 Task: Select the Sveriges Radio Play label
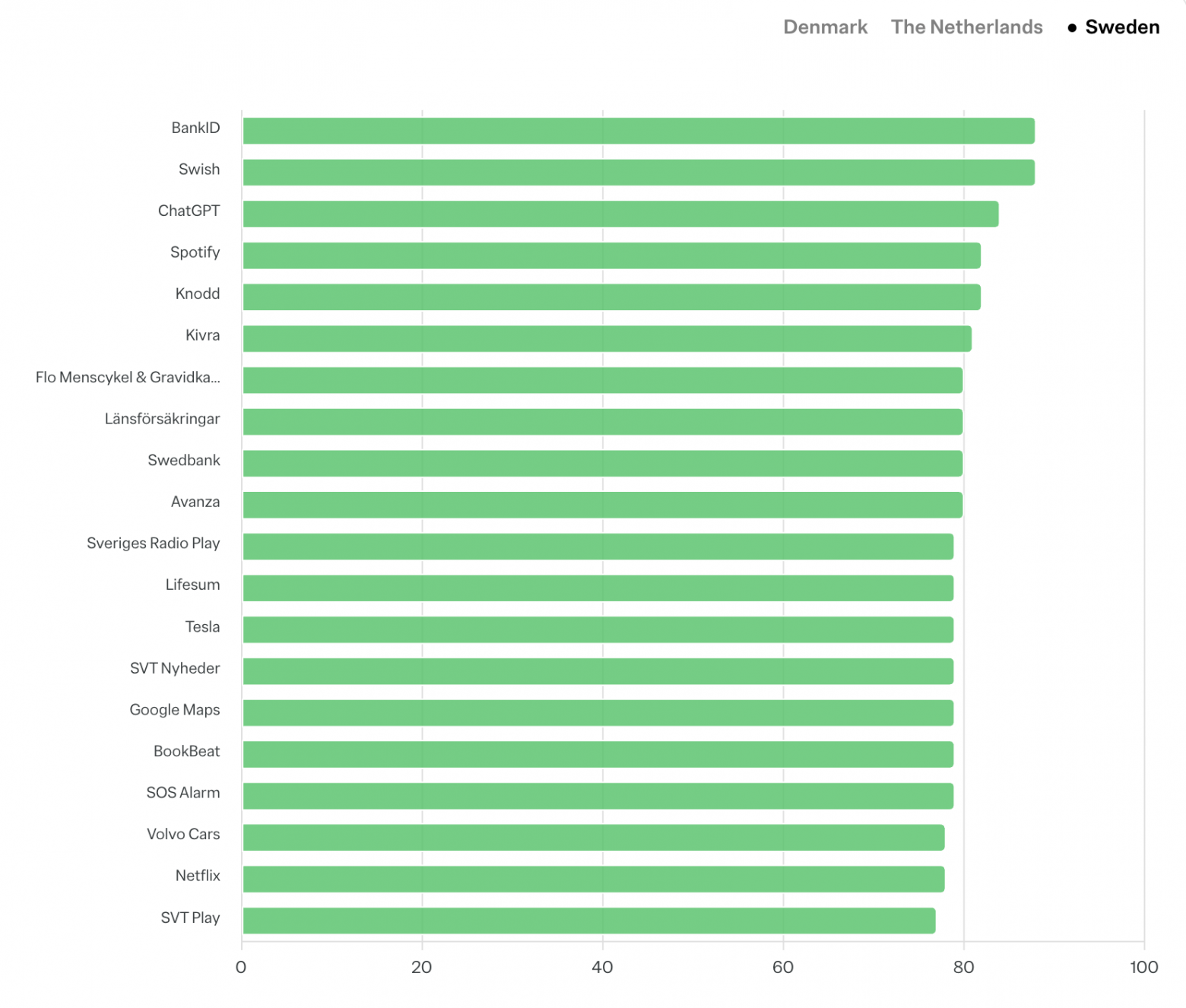coord(154,544)
